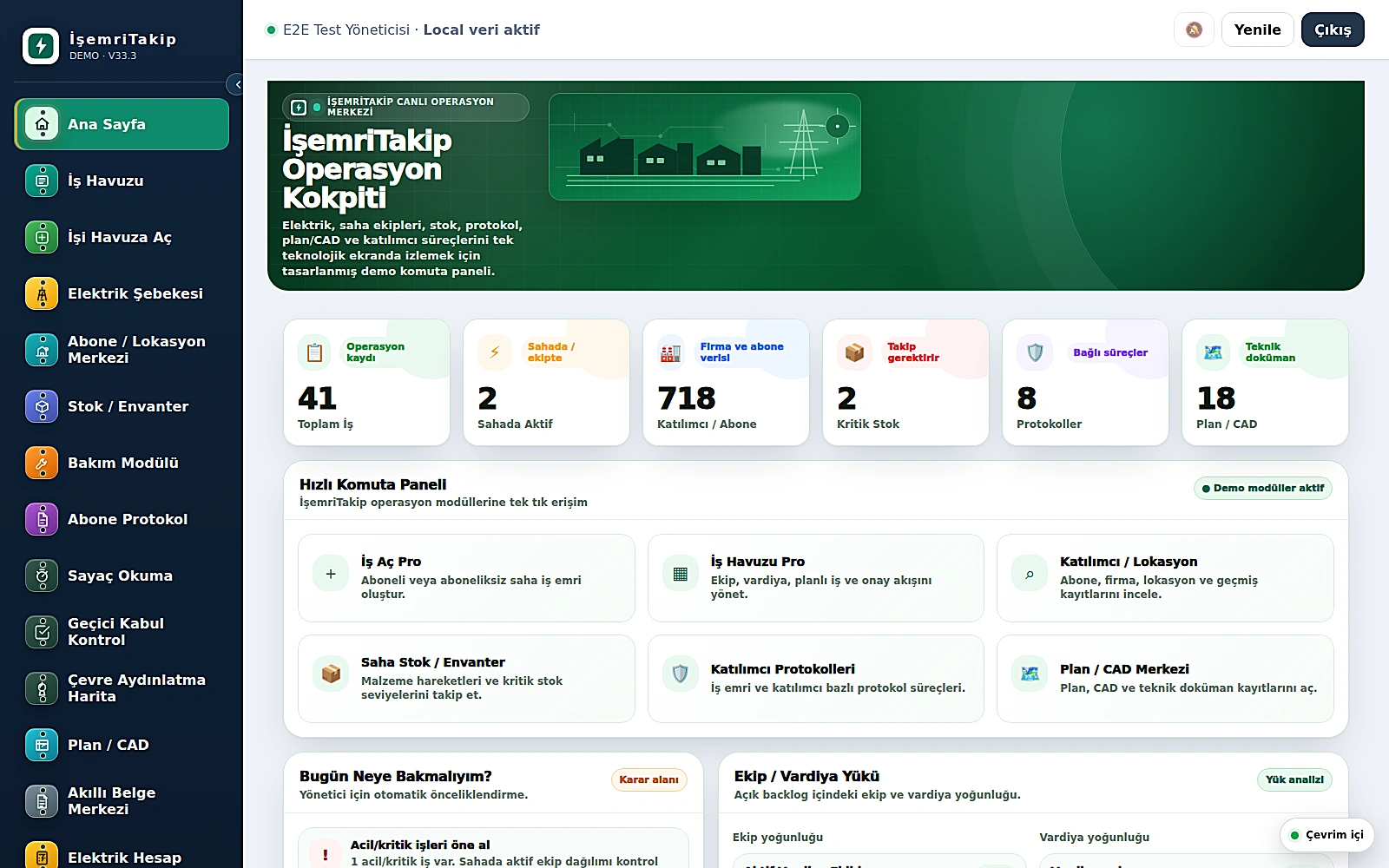1389x868 pixels.
Task: Click the box icon on Kritik Stok card
Action: pyautogui.click(x=854, y=352)
